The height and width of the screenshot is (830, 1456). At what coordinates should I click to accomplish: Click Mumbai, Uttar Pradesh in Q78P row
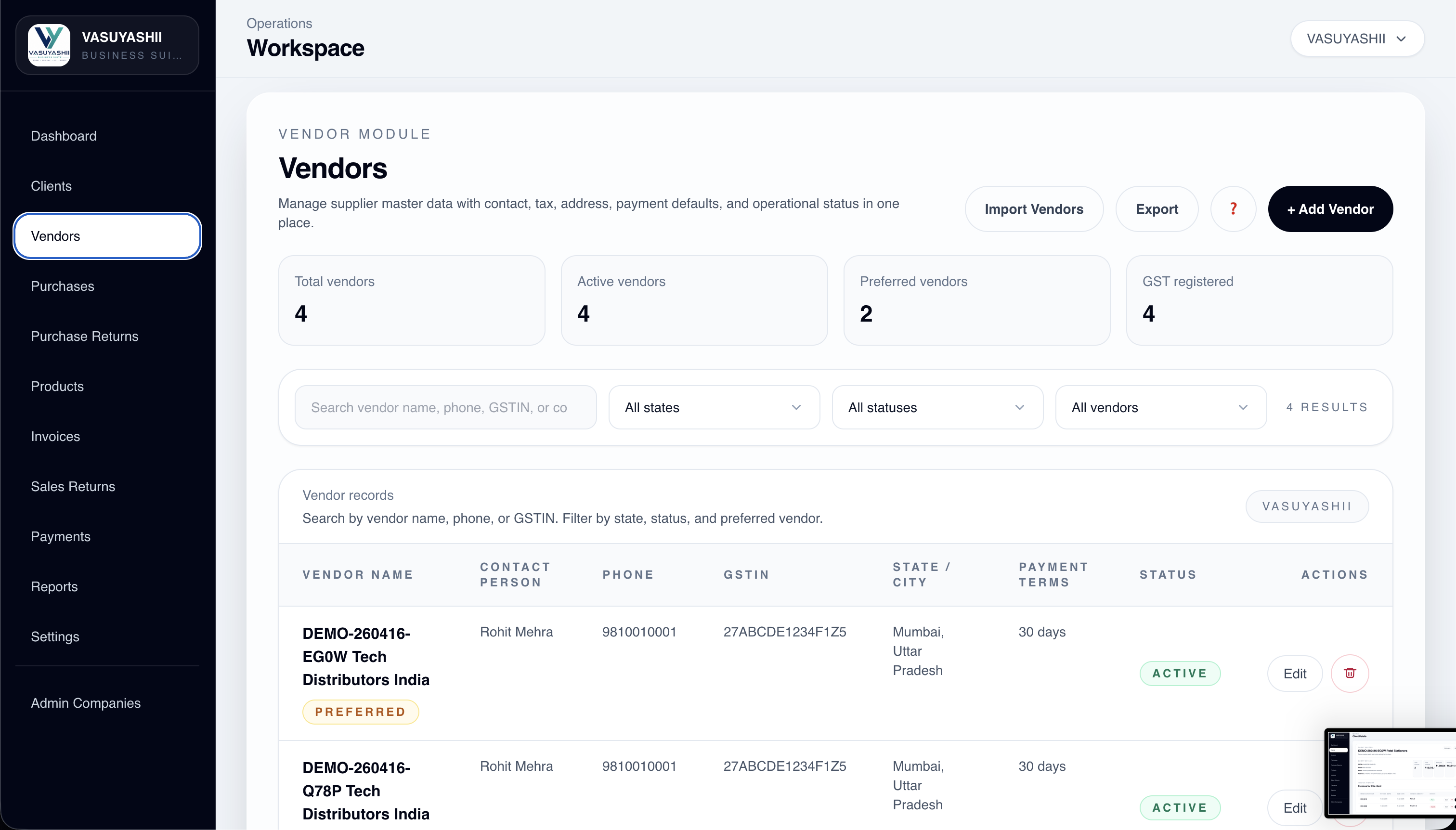point(918,786)
